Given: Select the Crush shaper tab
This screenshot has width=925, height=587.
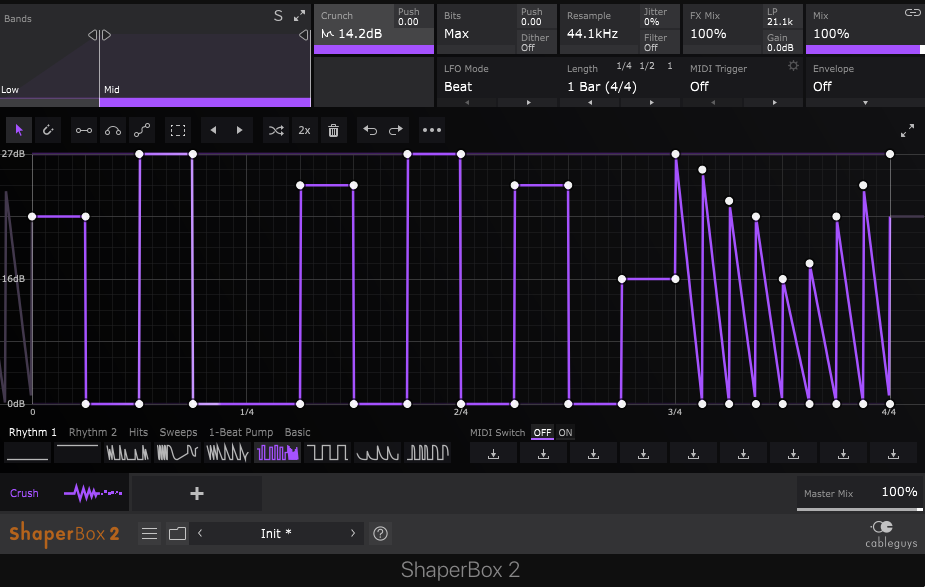Looking at the screenshot, I should [x=64, y=493].
